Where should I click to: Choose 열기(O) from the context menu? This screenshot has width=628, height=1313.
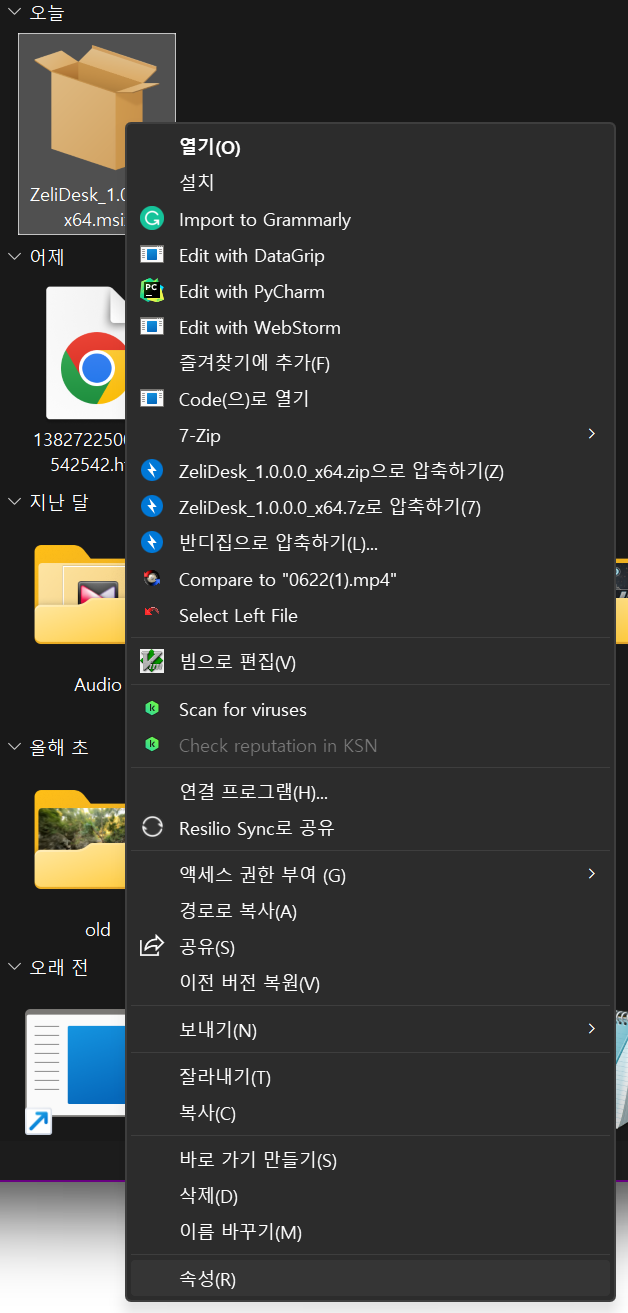(370, 147)
